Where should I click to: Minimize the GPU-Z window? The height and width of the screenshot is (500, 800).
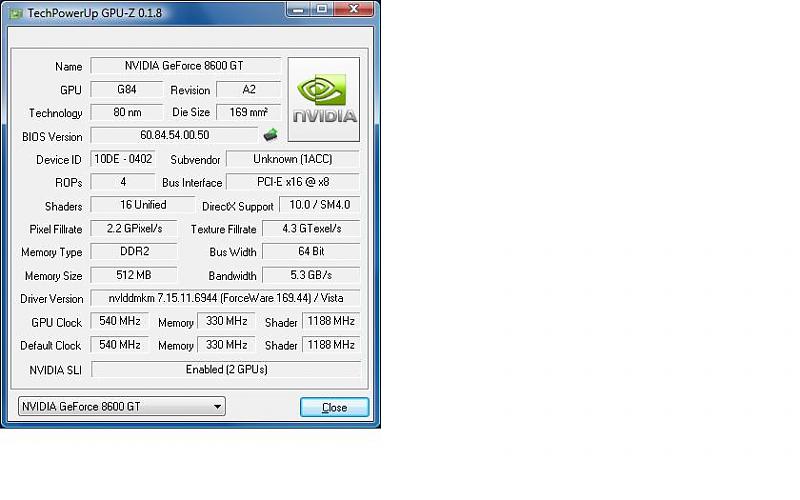[x=299, y=9]
